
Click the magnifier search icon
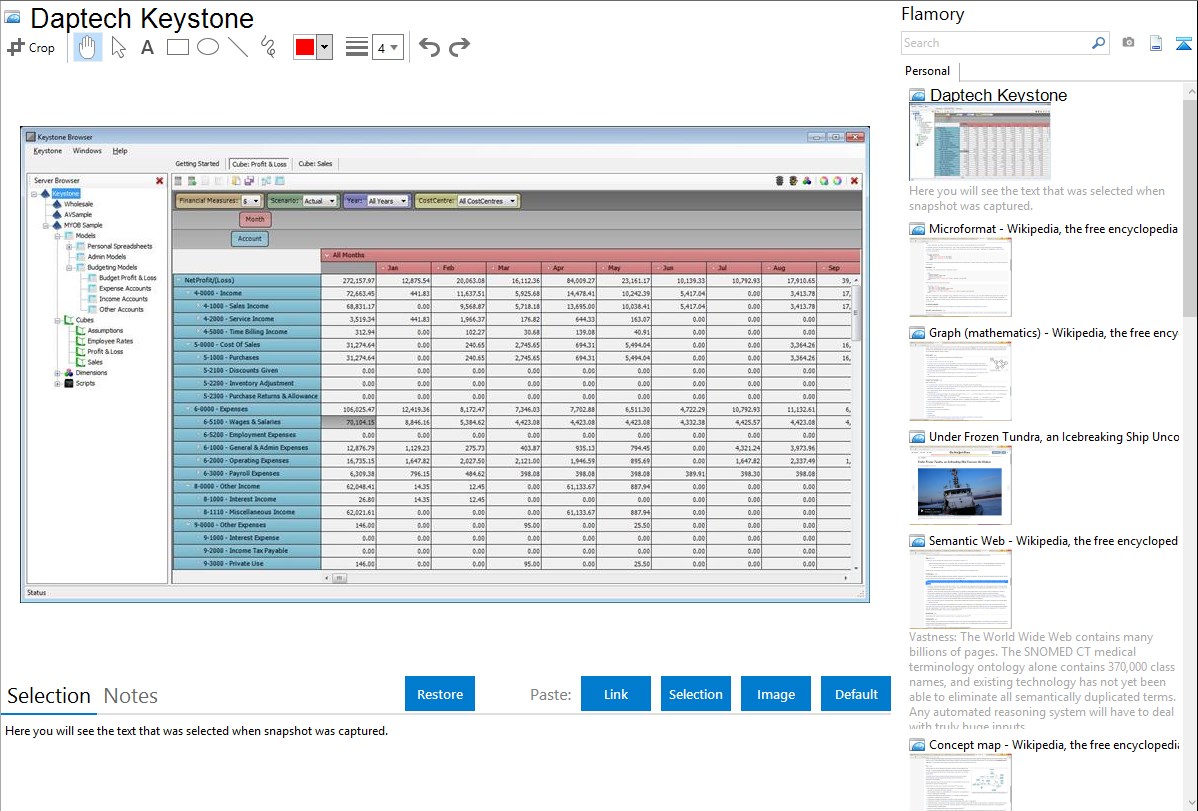point(1098,43)
